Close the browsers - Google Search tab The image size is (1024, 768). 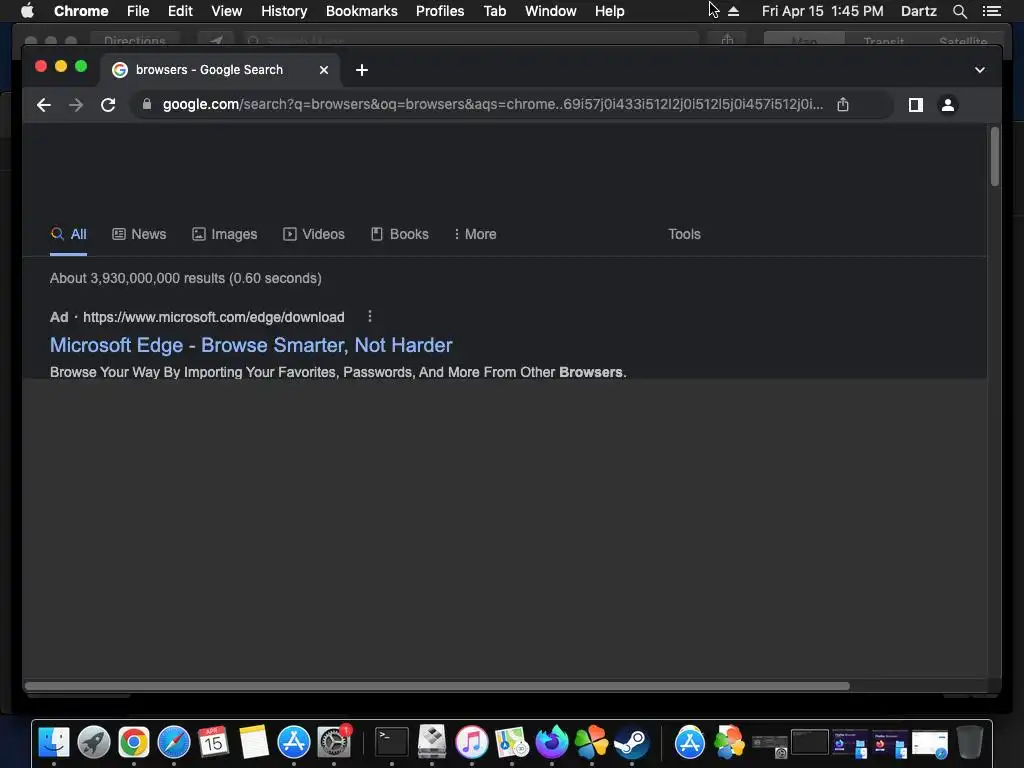(x=324, y=70)
